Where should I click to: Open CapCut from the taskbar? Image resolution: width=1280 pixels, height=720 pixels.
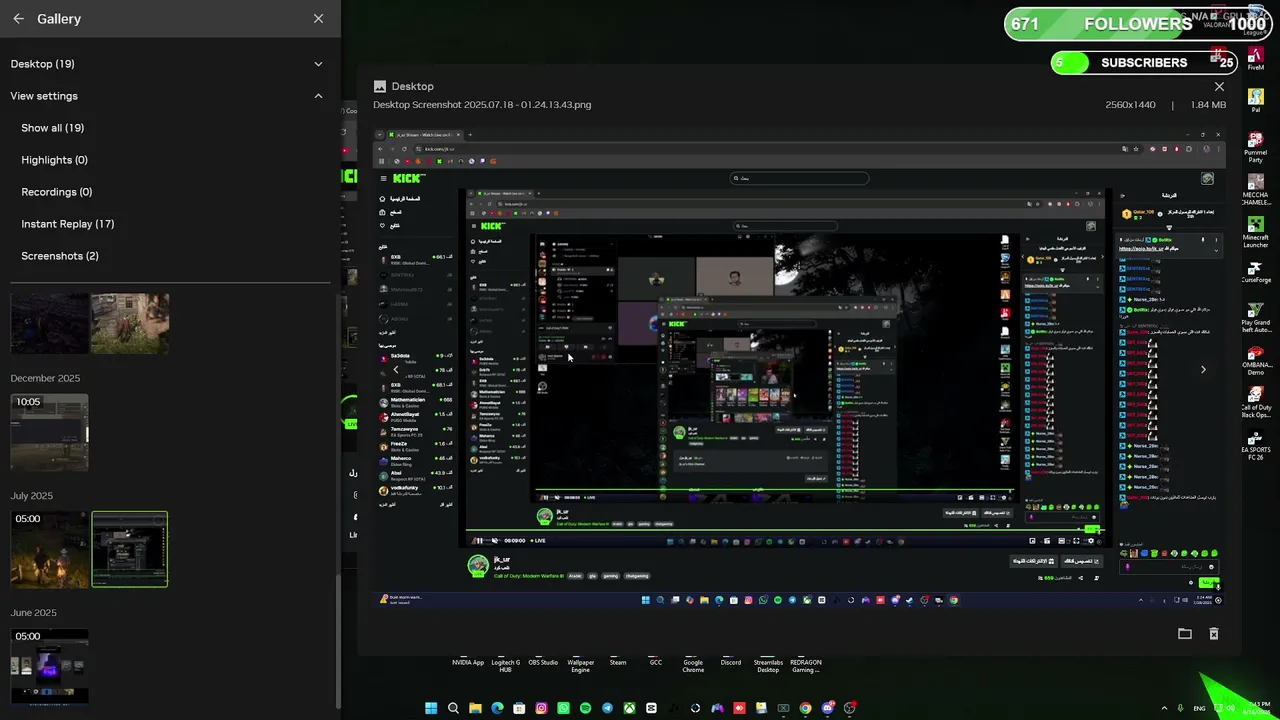point(651,708)
